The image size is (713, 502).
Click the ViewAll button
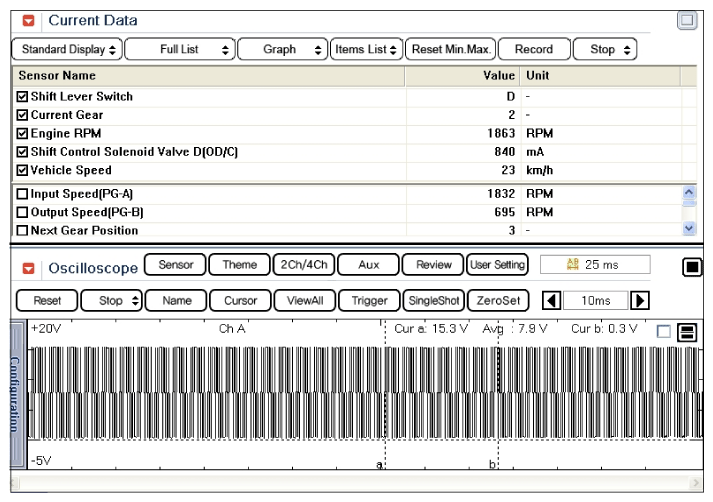tap(305, 301)
